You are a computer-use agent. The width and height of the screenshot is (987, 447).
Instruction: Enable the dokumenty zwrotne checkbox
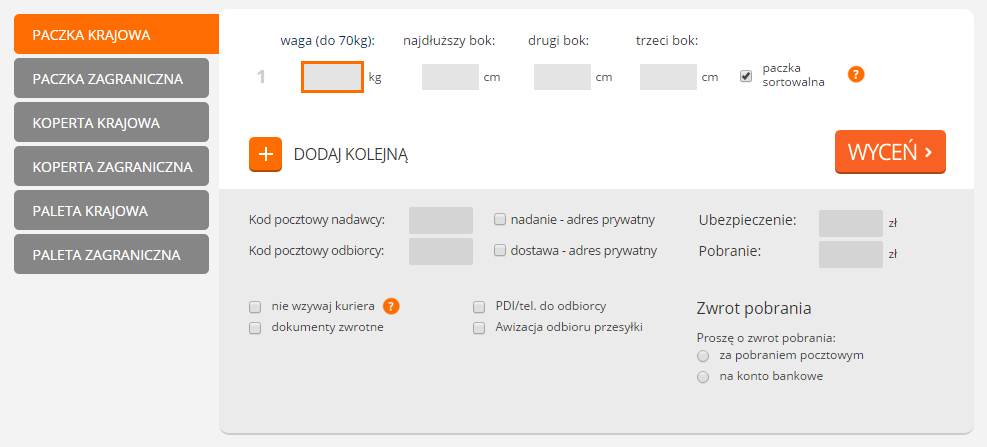[x=255, y=327]
